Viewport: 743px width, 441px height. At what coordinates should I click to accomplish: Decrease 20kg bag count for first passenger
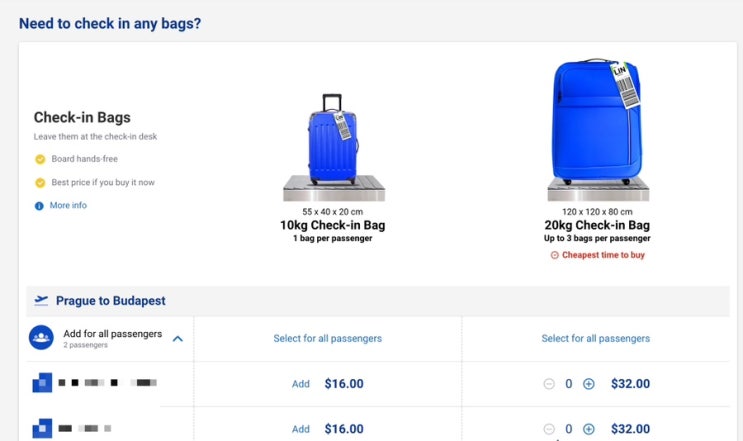pyautogui.click(x=549, y=384)
